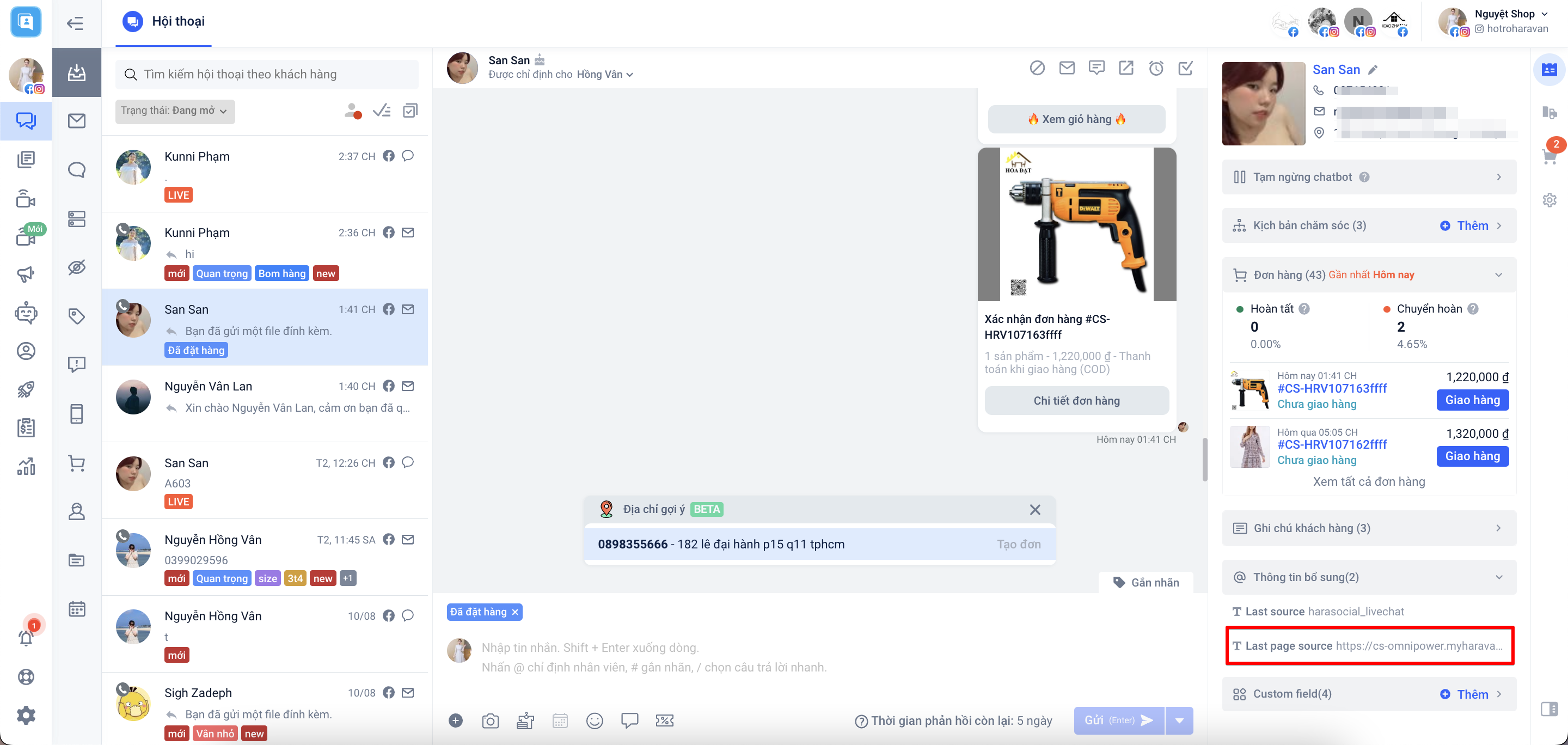
Task: Click the chat area vertical scrollbar
Action: (1205, 459)
